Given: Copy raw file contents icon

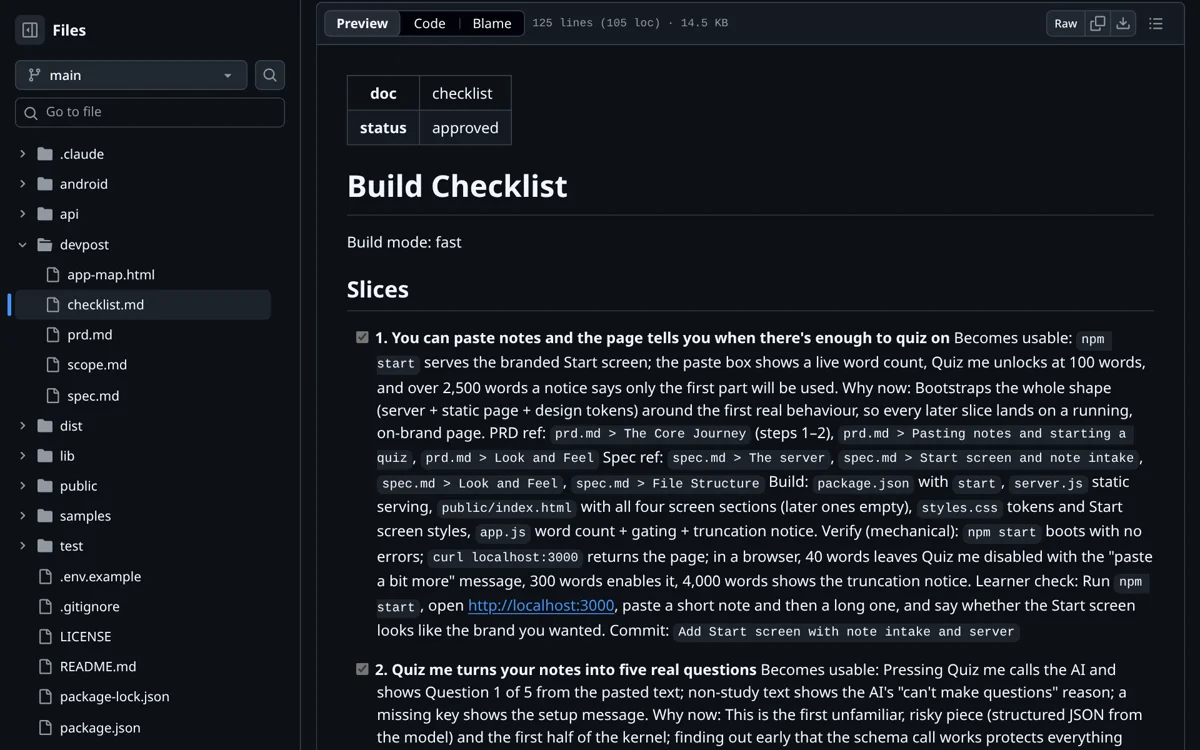Looking at the screenshot, I should click(1098, 23).
